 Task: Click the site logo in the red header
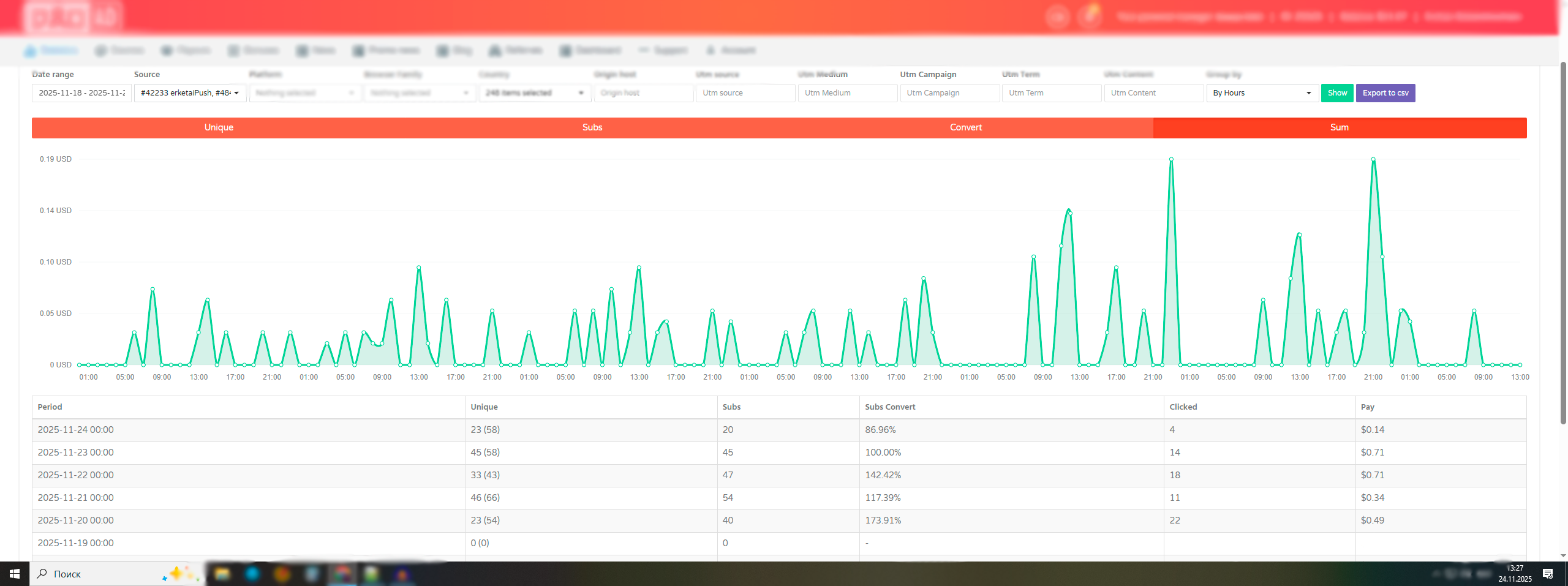coord(72,17)
